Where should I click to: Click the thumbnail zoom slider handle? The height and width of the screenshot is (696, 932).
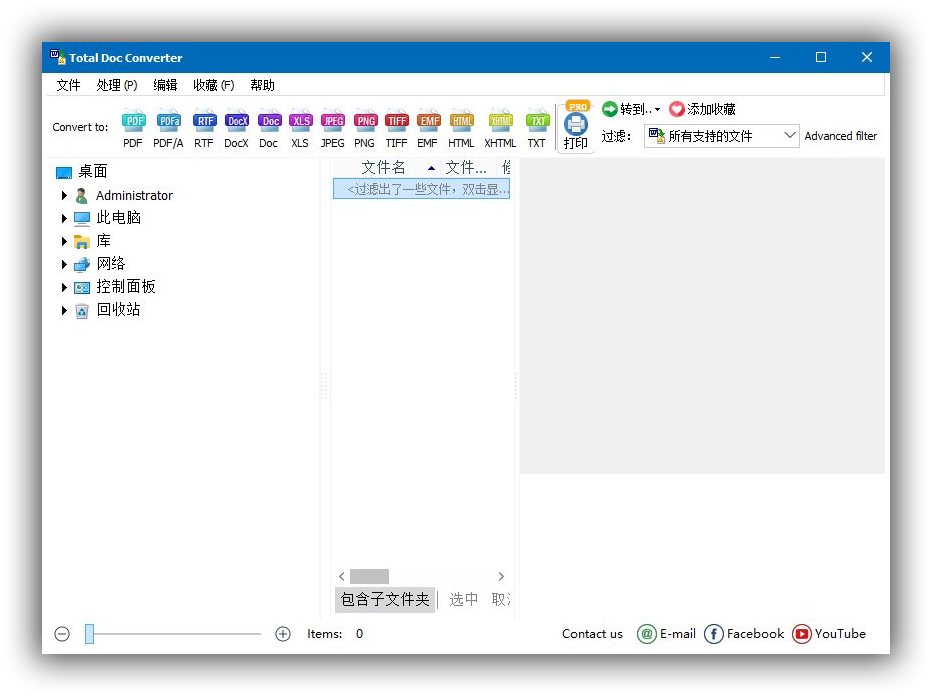(90, 634)
